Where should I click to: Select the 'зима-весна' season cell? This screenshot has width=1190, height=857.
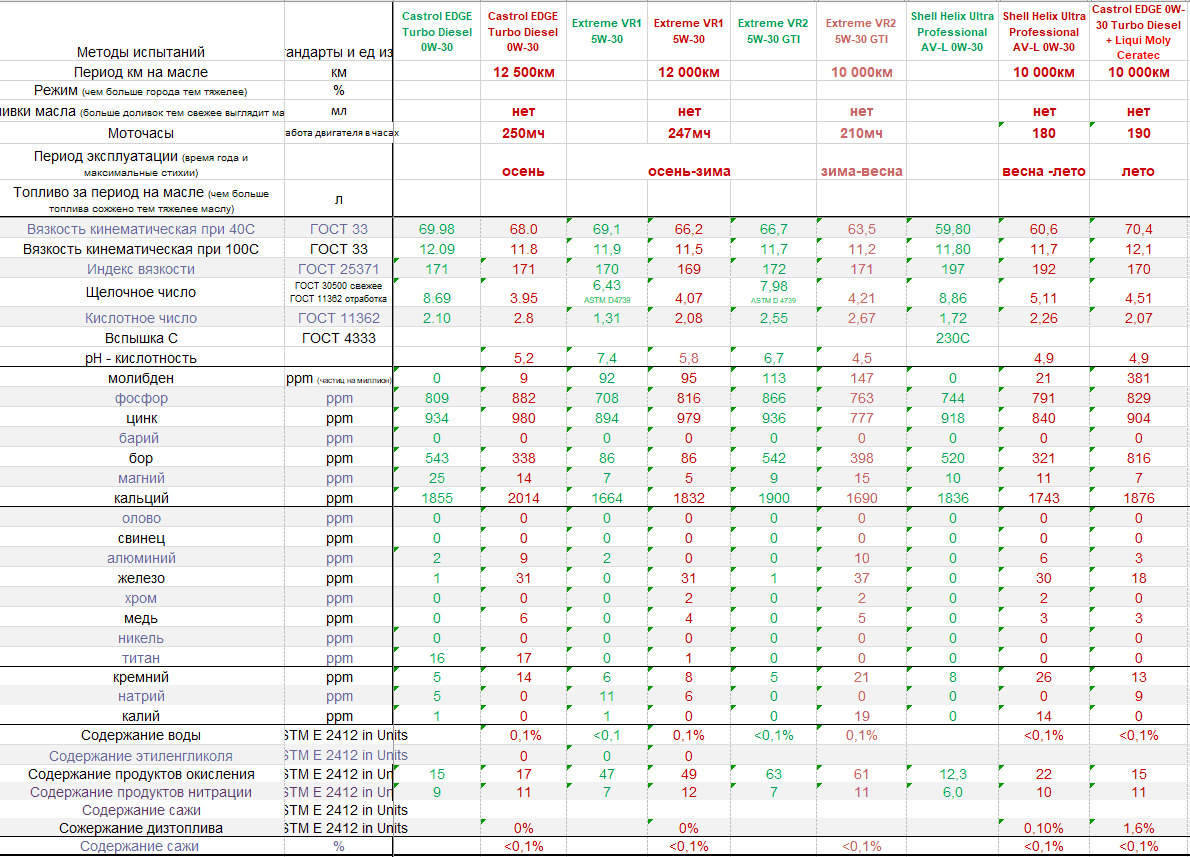(x=861, y=172)
